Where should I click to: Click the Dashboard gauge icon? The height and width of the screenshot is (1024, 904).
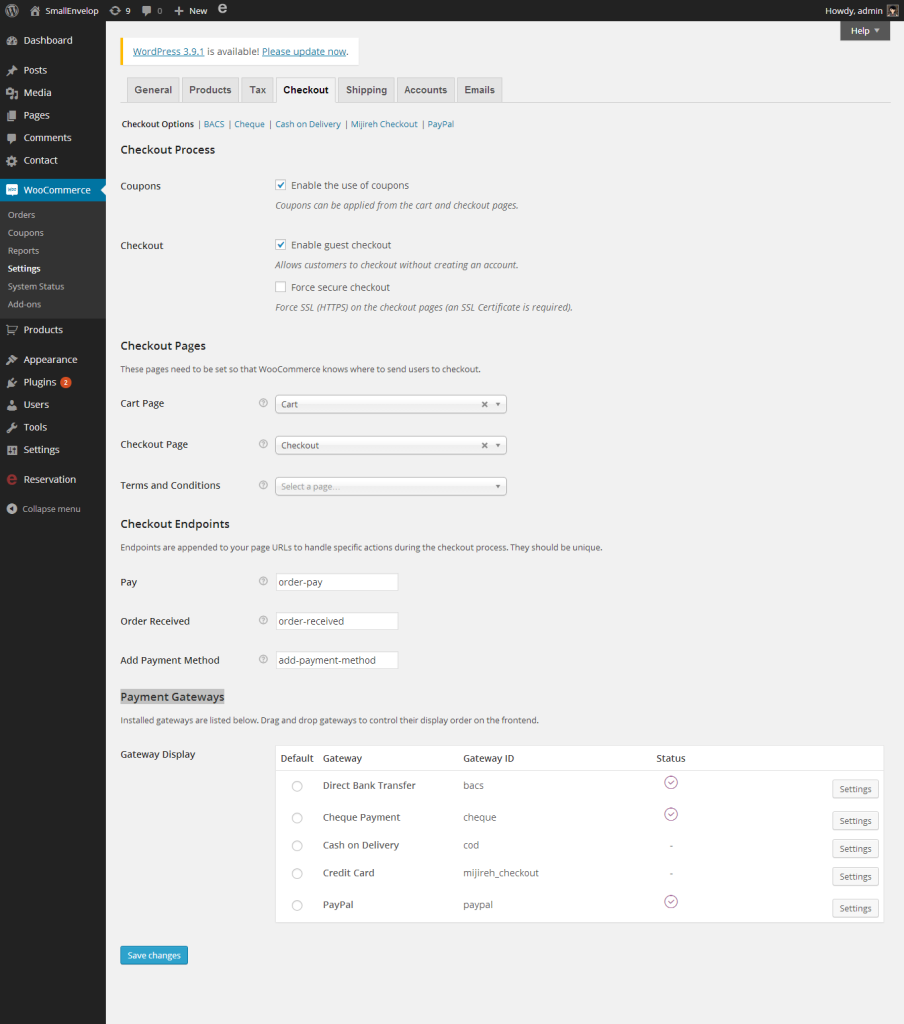tap(12, 40)
